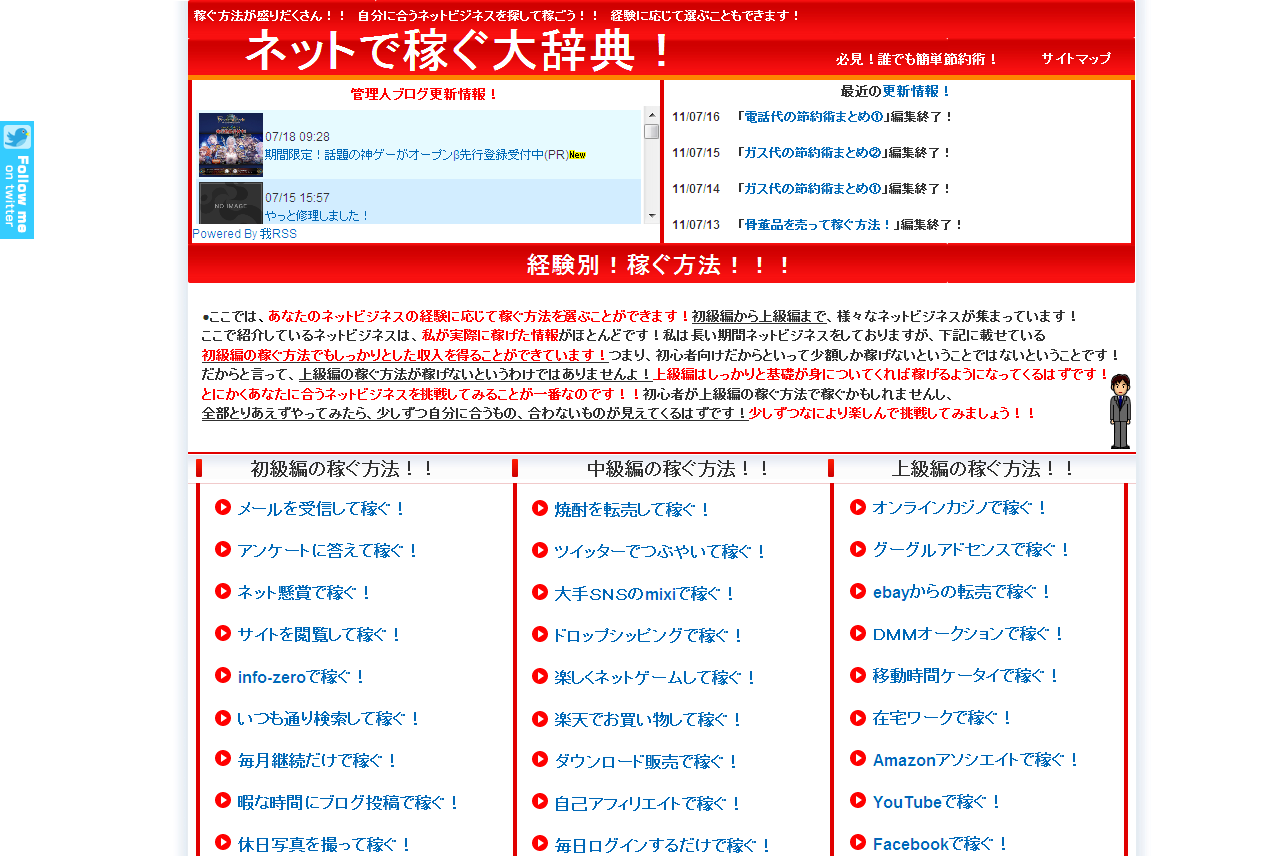Click 中級編の稼ぐ方法！！ column heading
The width and height of the screenshot is (1263, 856).
click(679, 468)
